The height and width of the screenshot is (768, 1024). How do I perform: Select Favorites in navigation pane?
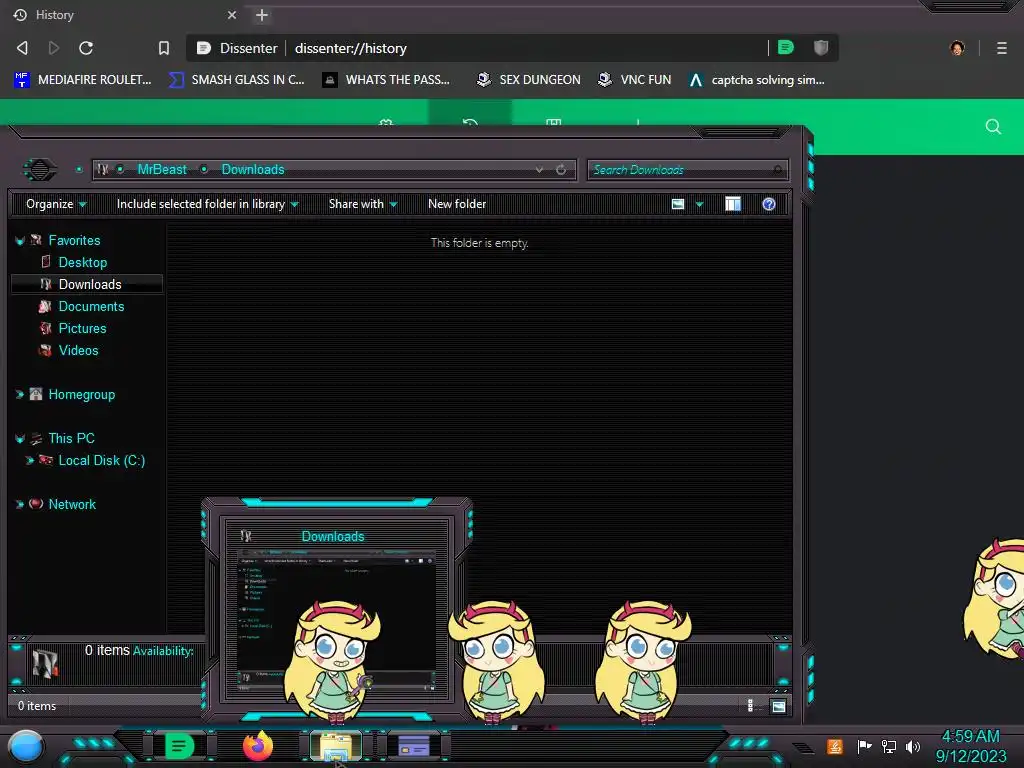pos(74,240)
